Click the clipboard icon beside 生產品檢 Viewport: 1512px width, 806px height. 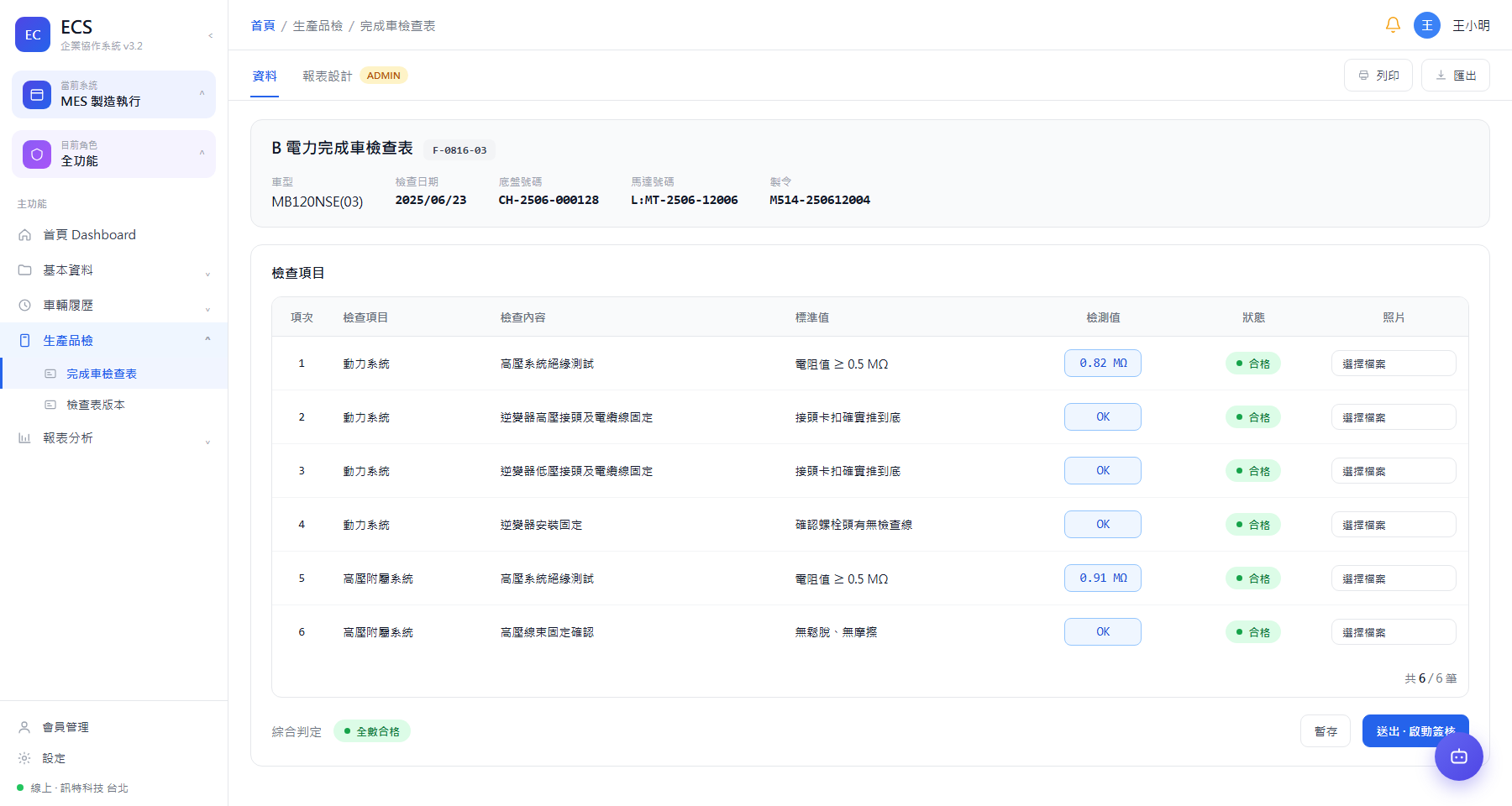pyautogui.click(x=25, y=341)
